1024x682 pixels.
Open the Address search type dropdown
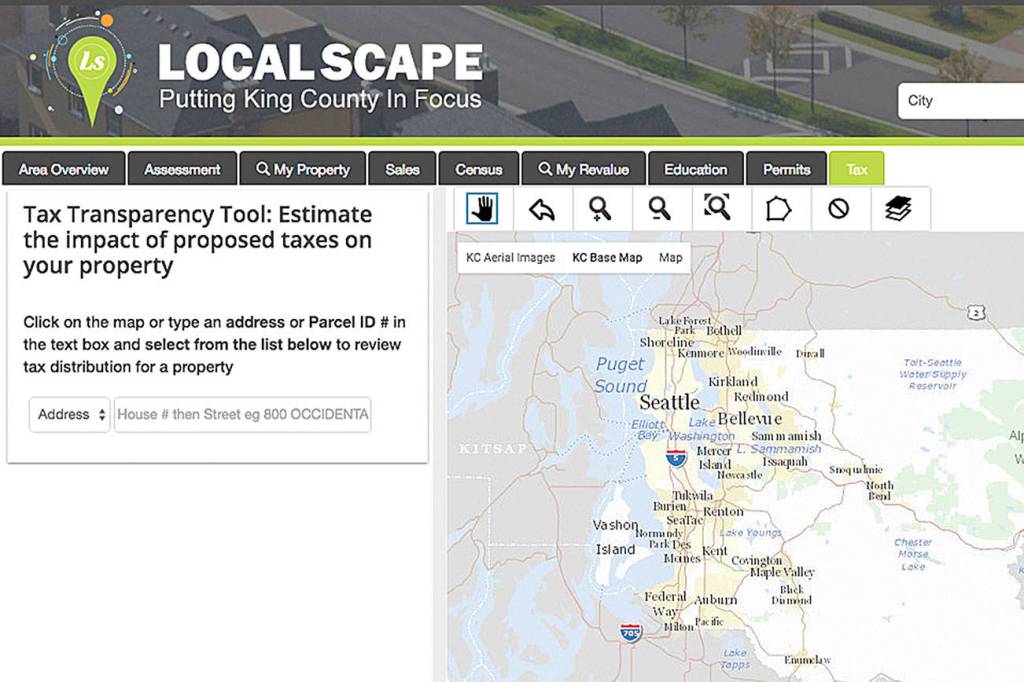point(68,414)
